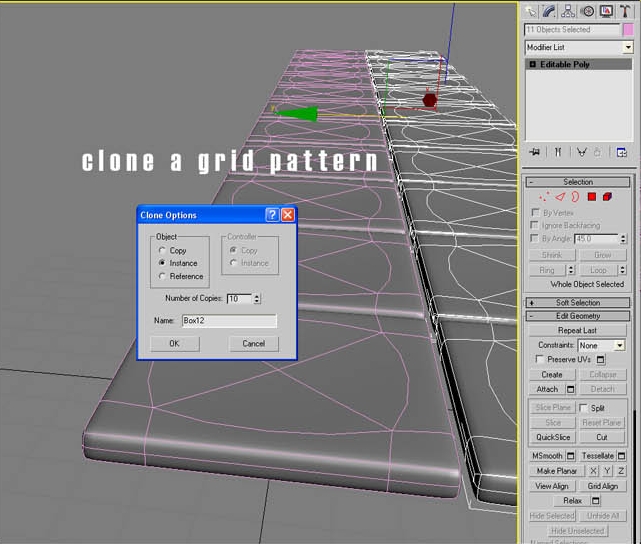Image resolution: width=641 pixels, height=544 pixels.
Task: Collapse the Selection rollout
Action: 578,182
